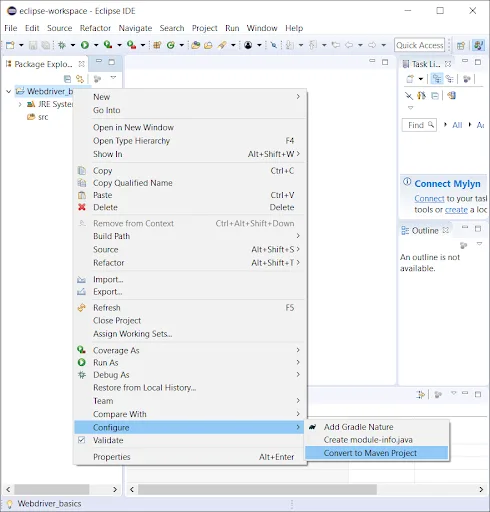490x512 pixels.
Task: Toggle Link with Editor in Package Explorer
Action: coord(80,79)
